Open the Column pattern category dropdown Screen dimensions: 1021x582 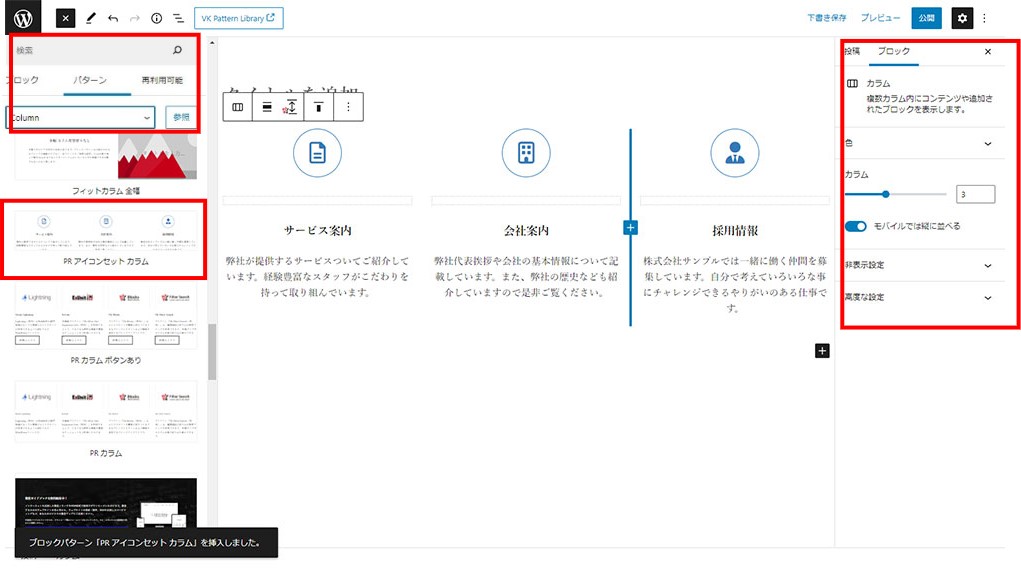point(80,117)
